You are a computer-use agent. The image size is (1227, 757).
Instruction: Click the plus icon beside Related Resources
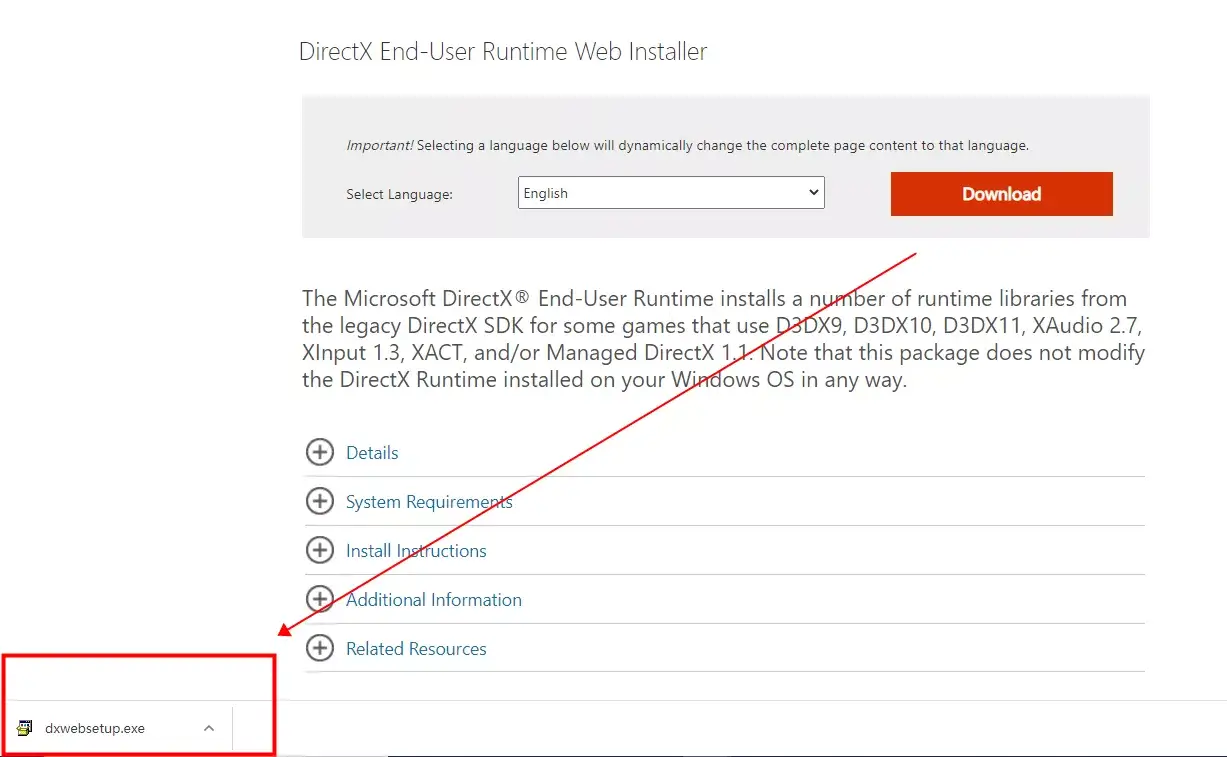coord(319,648)
